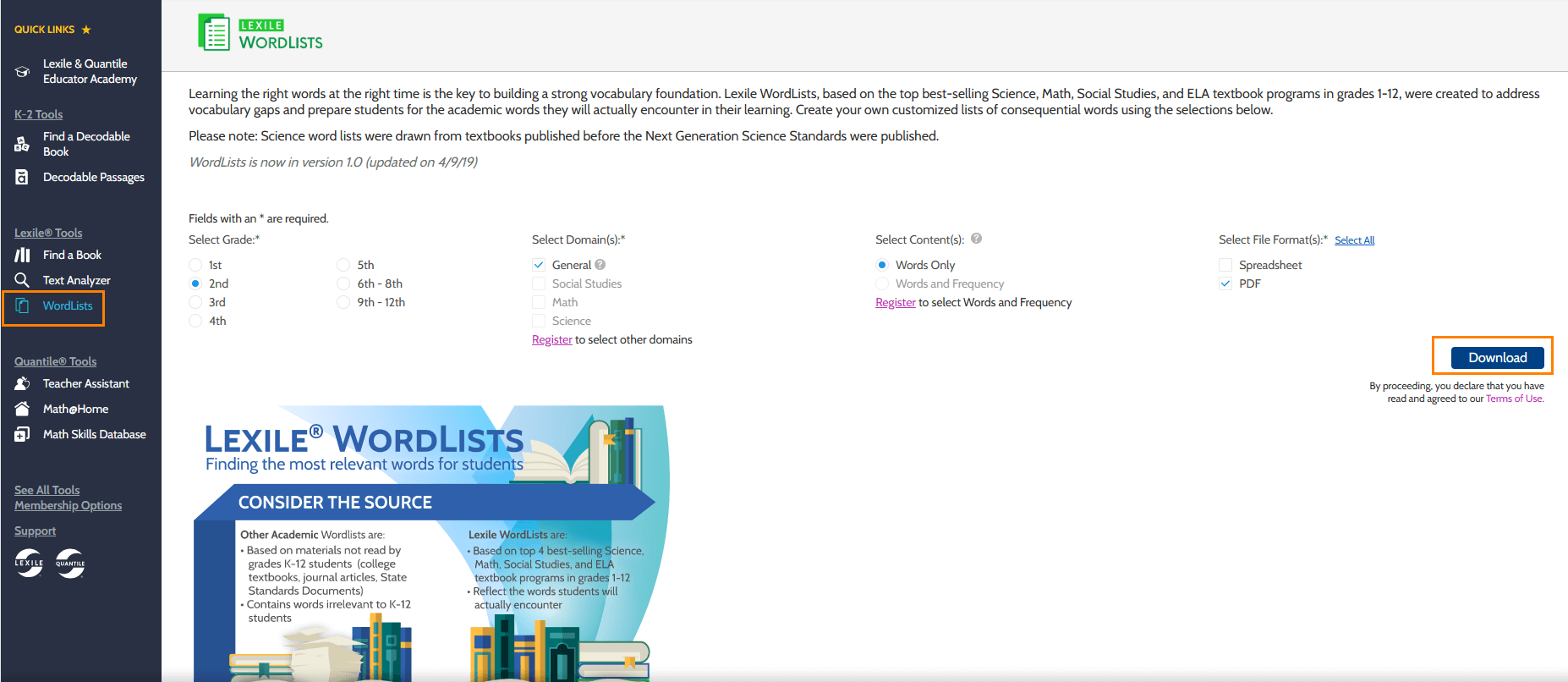This screenshot has height=682, width=1568.
Task: Toggle the Social Studies domain checkbox
Action: pyautogui.click(x=539, y=283)
